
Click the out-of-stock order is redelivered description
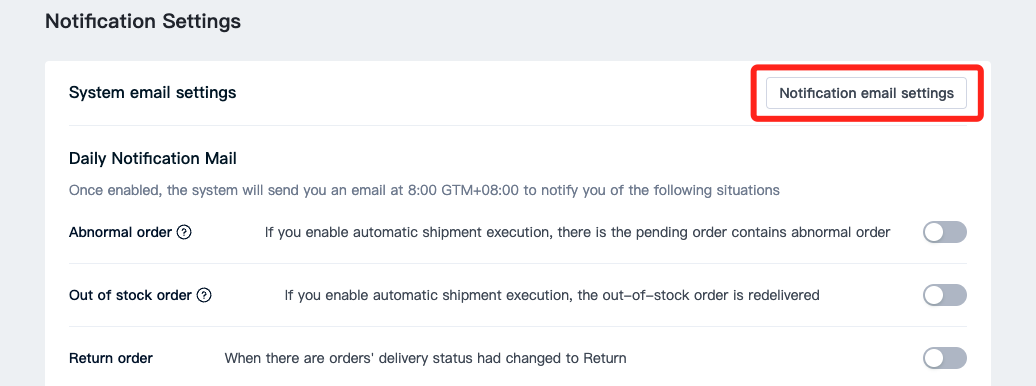pyautogui.click(x=552, y=295)
